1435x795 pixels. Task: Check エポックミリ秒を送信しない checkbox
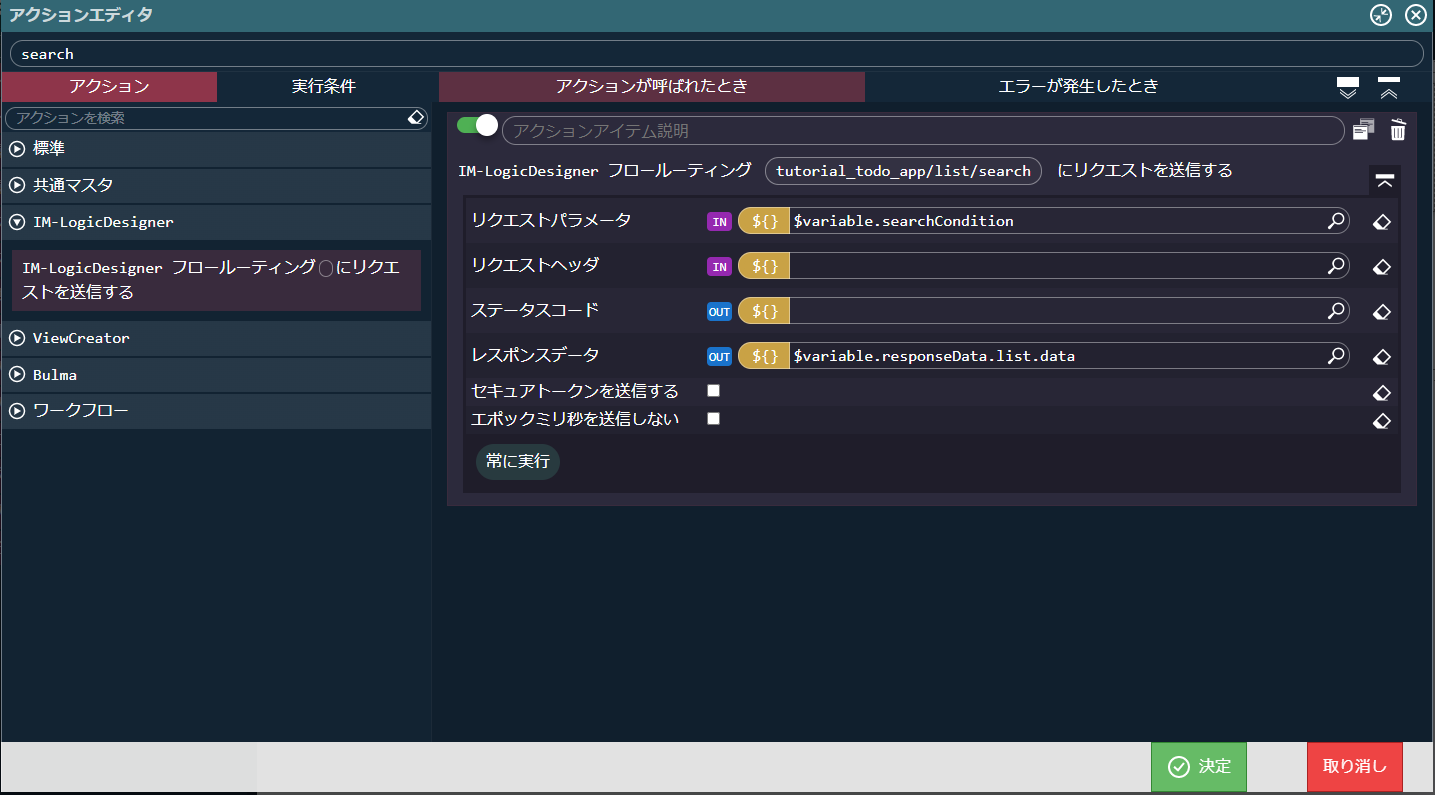coord(713,418)
